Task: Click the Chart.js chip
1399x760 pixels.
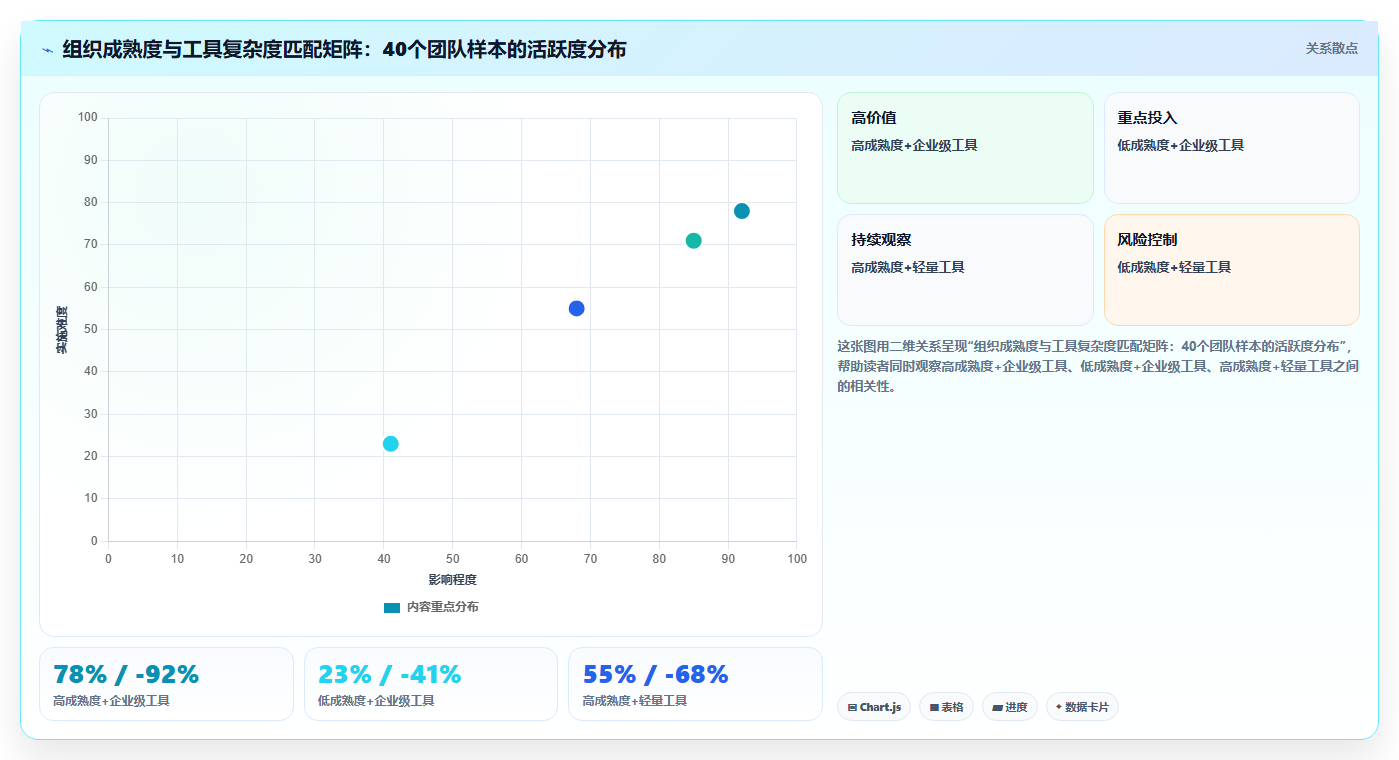Action: [874, 707]
